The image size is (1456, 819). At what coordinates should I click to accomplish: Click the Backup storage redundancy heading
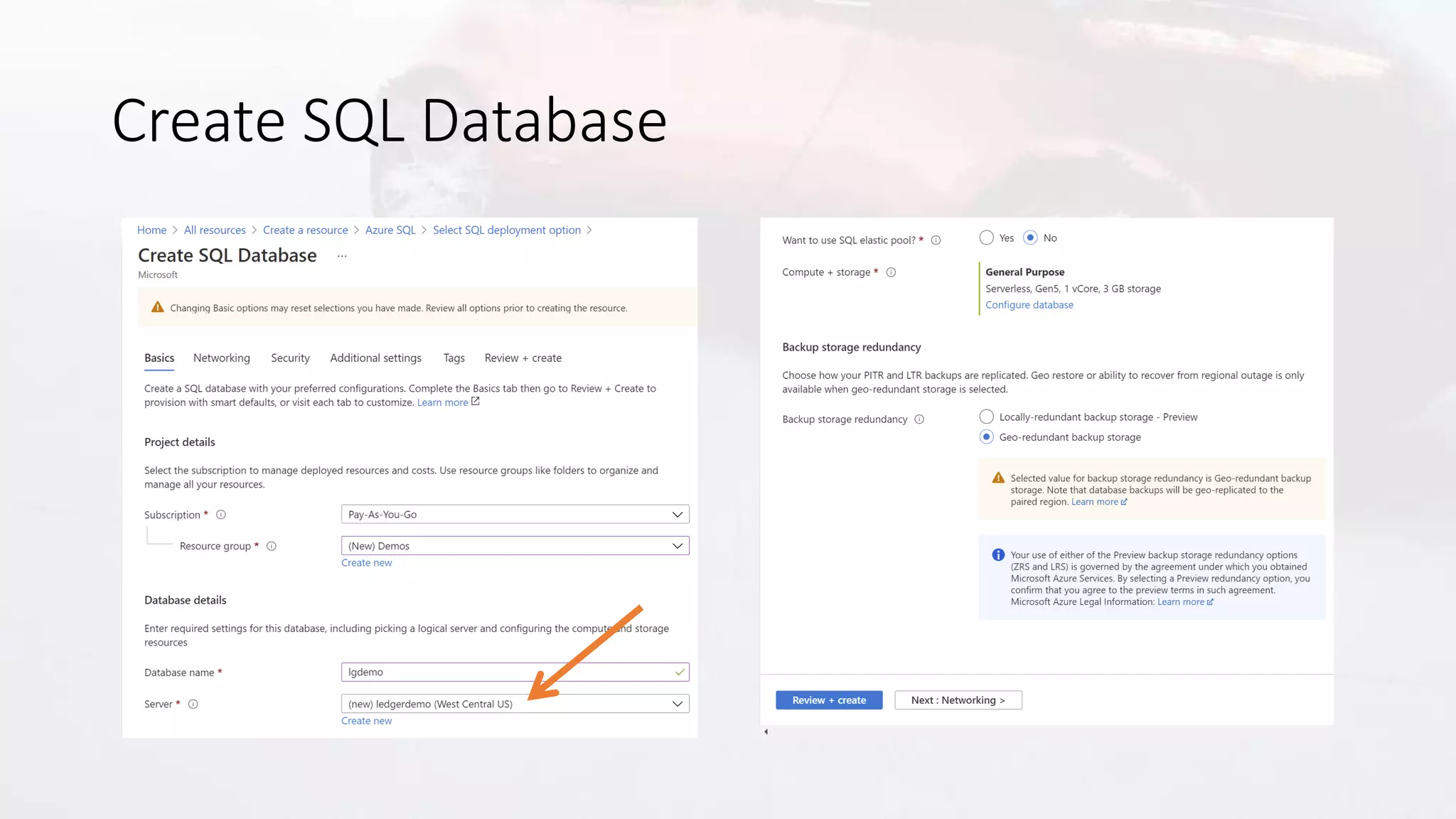pos(852,347)
